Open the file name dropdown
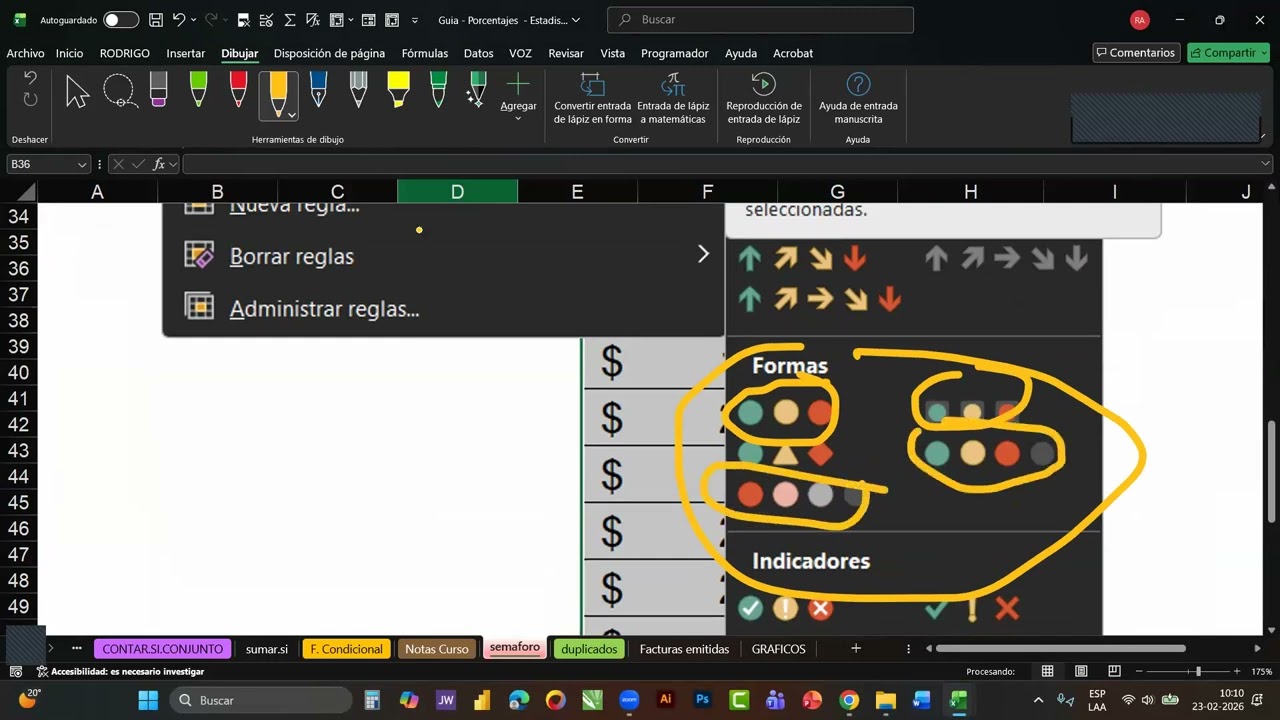 [575, 20]
